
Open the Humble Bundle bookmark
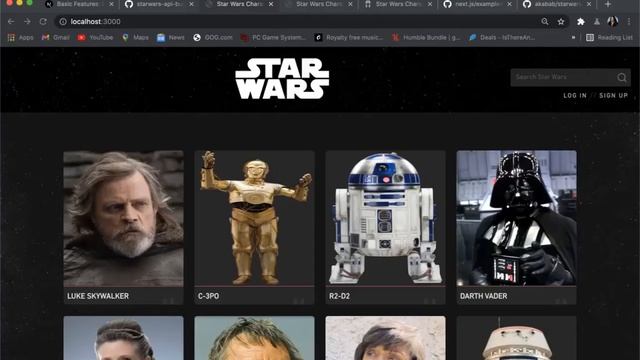tap(426, 38)
